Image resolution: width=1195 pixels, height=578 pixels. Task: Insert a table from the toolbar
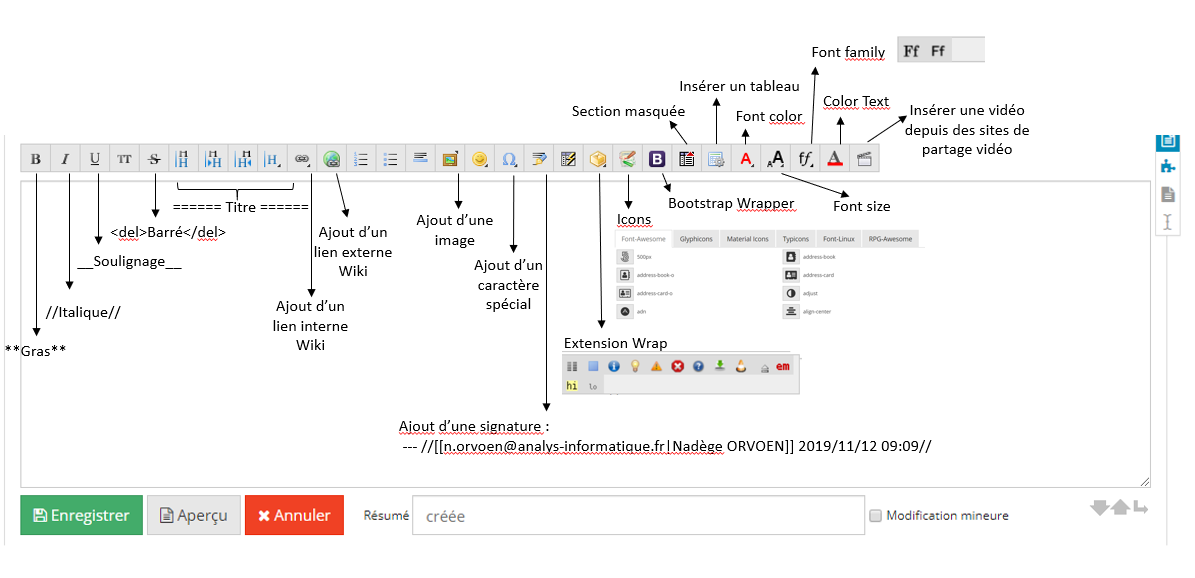pos(716,158)
